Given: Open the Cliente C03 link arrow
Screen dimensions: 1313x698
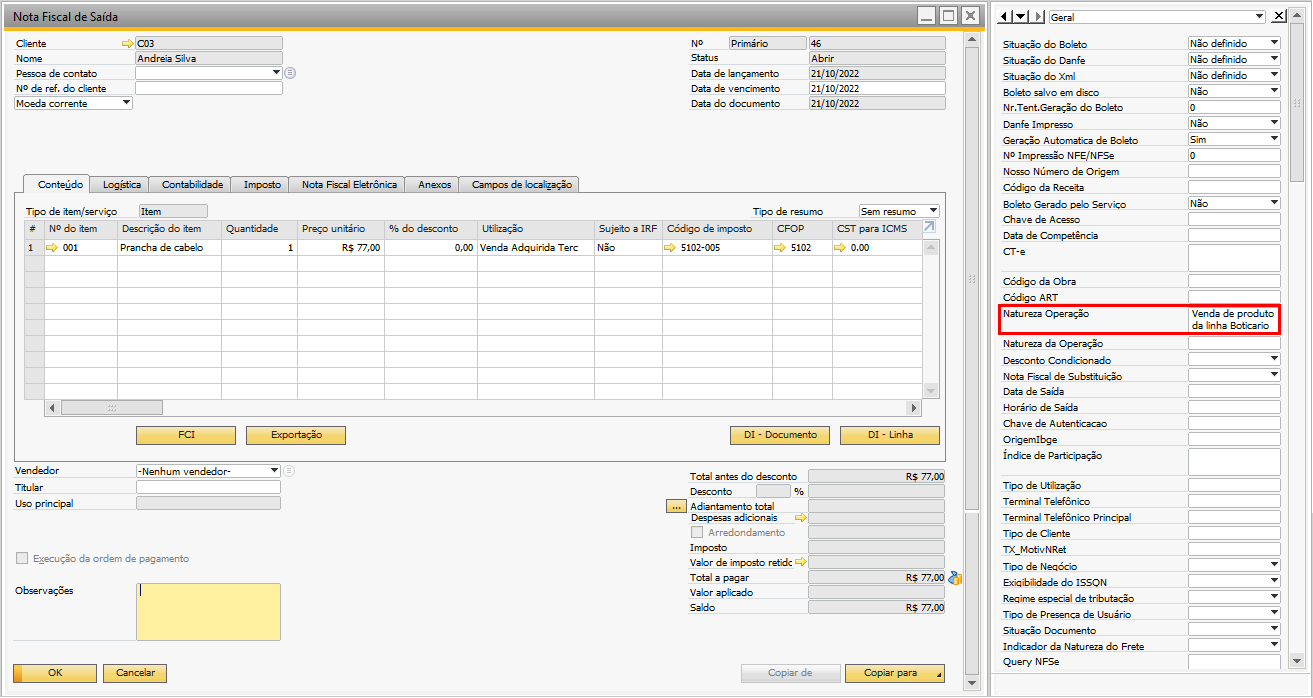Looking at the screenshot, I should (x=127, y=44).
